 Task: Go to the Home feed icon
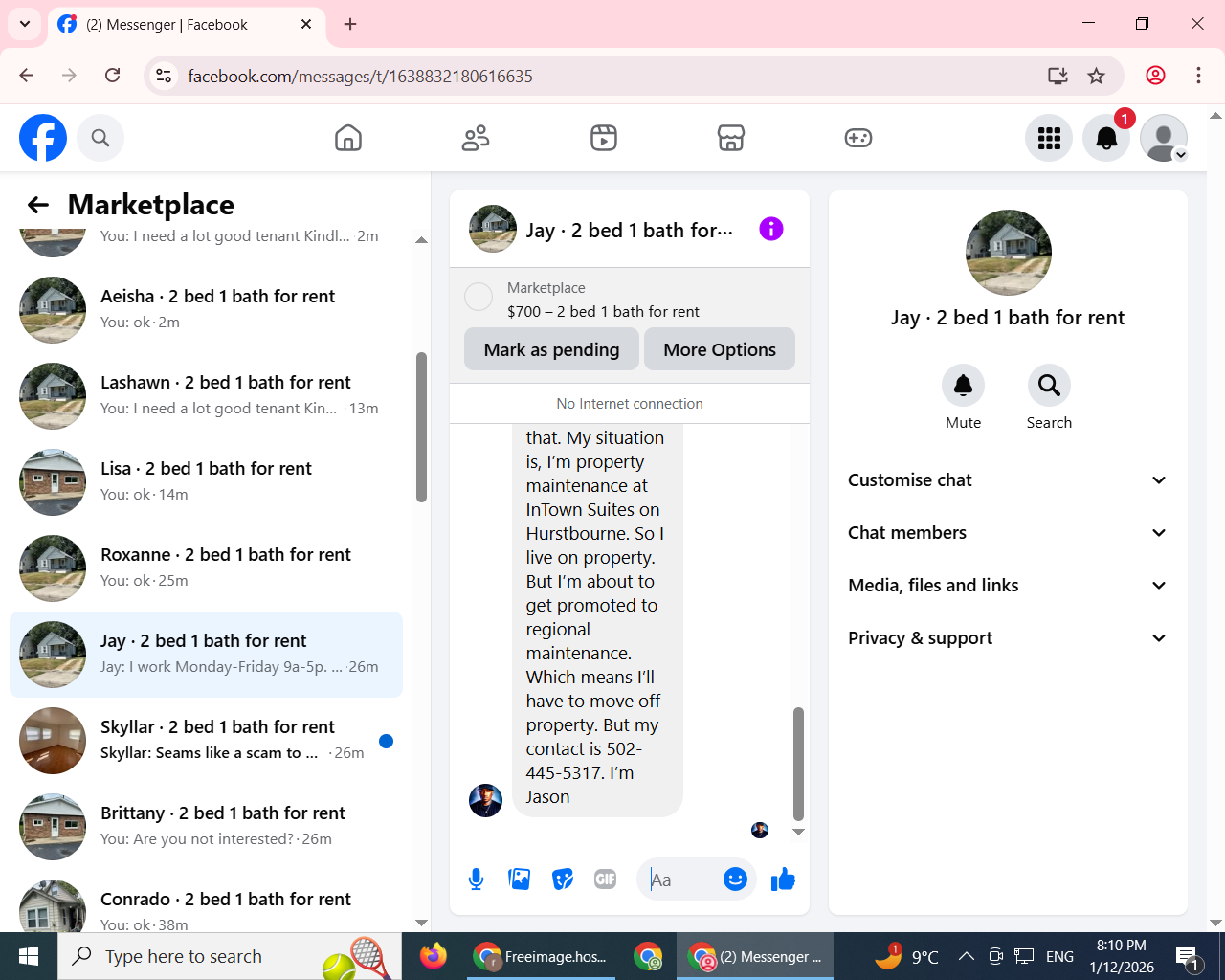[348, 138]
